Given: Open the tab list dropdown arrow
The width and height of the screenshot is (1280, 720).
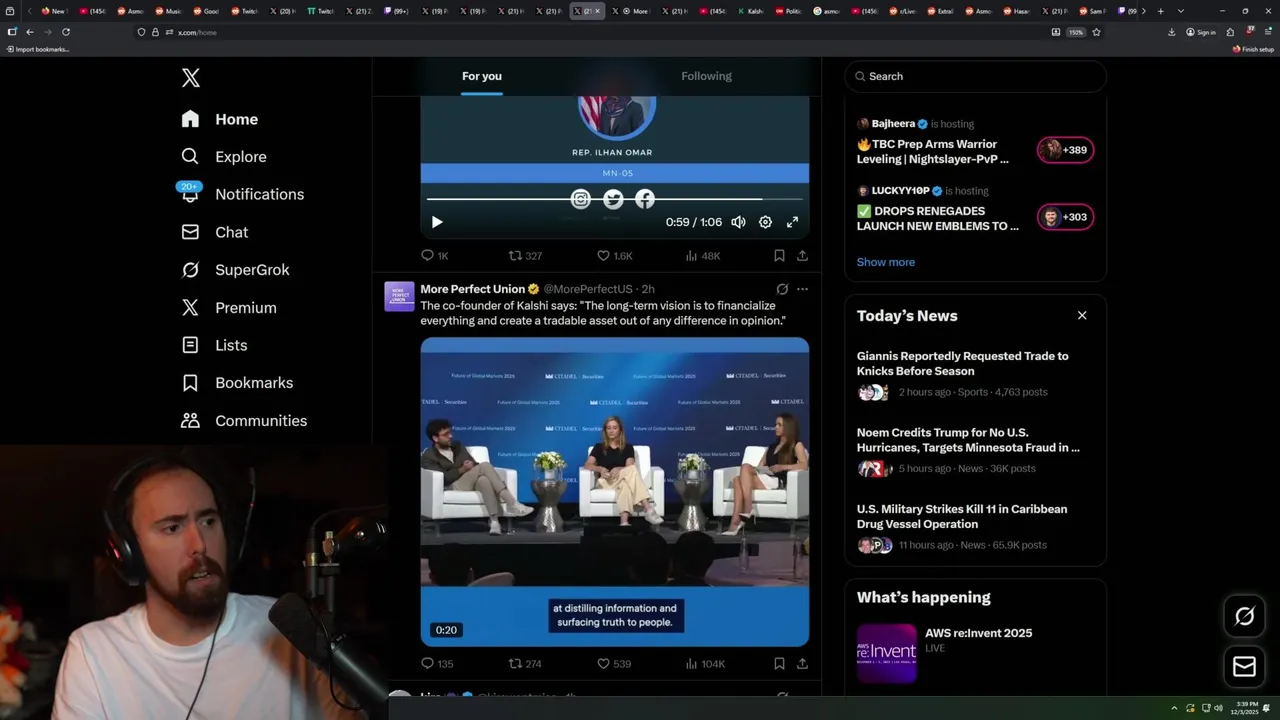Looking at the screenshot, I should click(x=1181, y=11).
